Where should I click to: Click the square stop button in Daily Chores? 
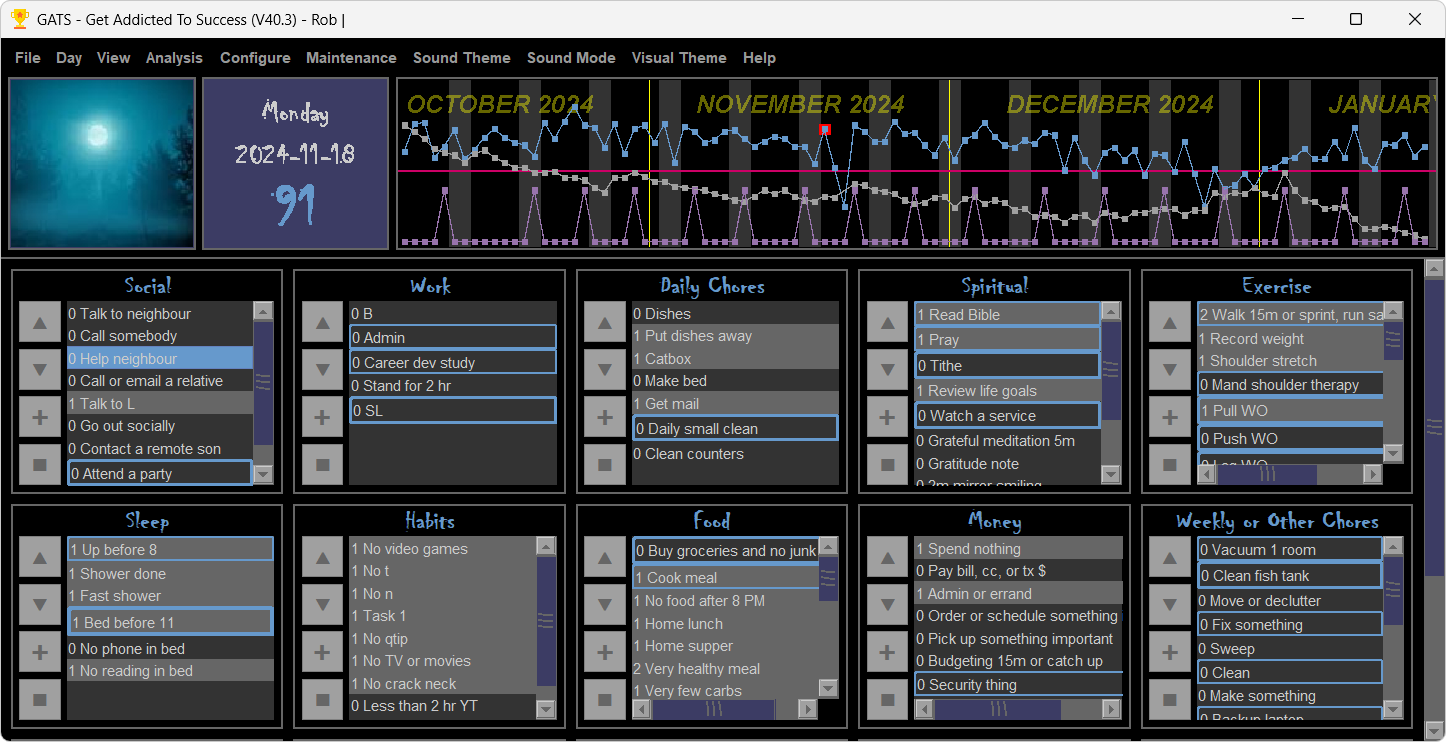605,464
